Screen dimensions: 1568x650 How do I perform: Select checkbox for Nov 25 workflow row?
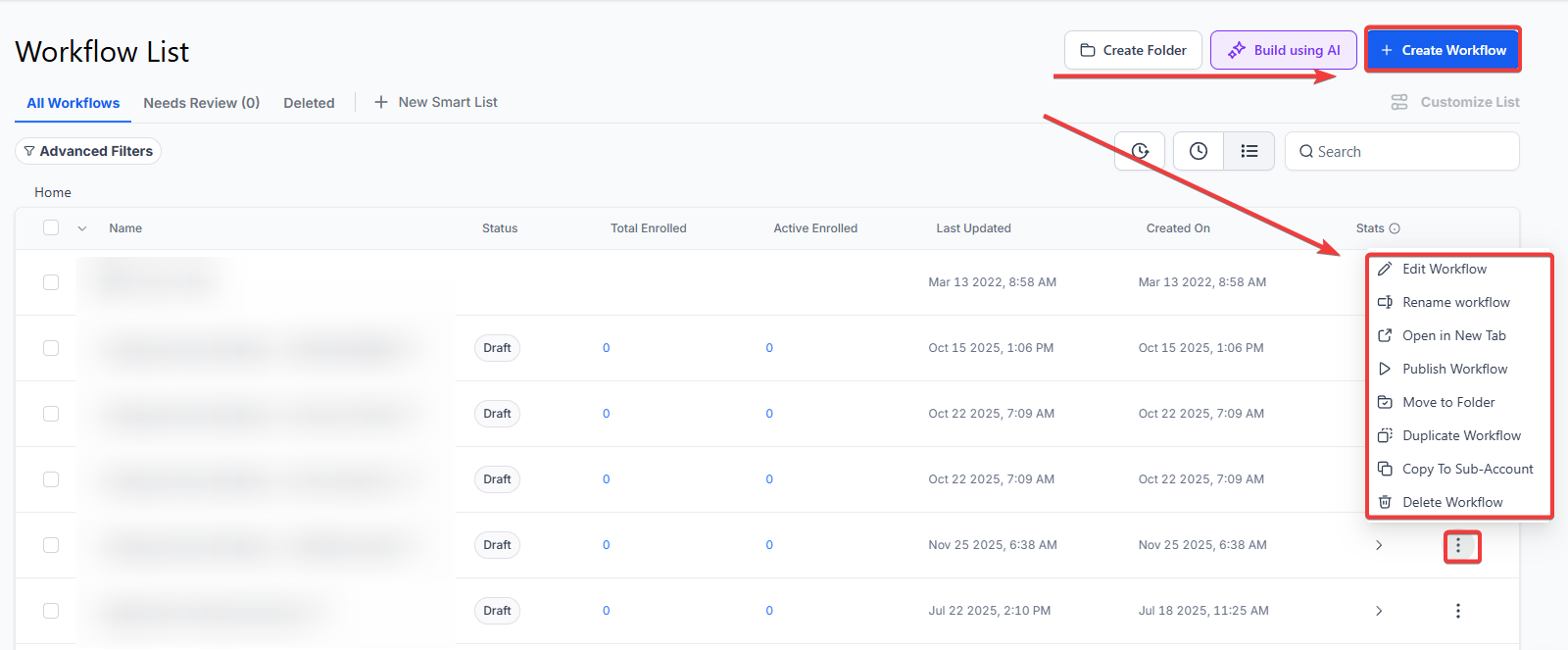point(51,545)
